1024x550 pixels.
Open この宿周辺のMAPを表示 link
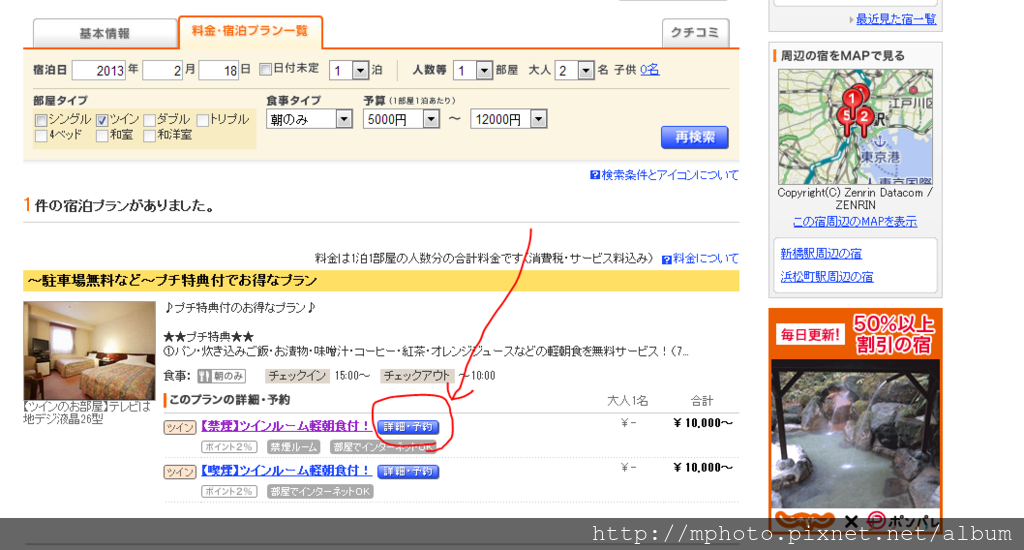(x=855, y=222)
